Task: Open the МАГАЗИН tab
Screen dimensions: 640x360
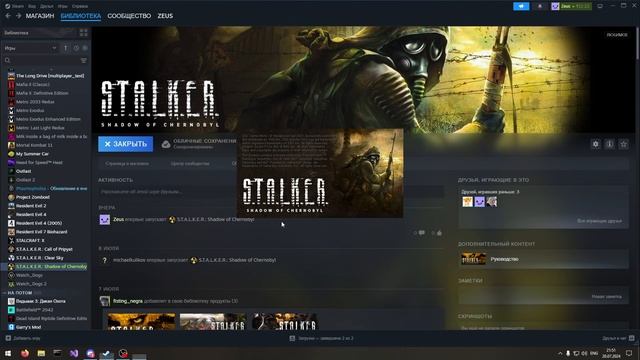Action: point(40,16)
